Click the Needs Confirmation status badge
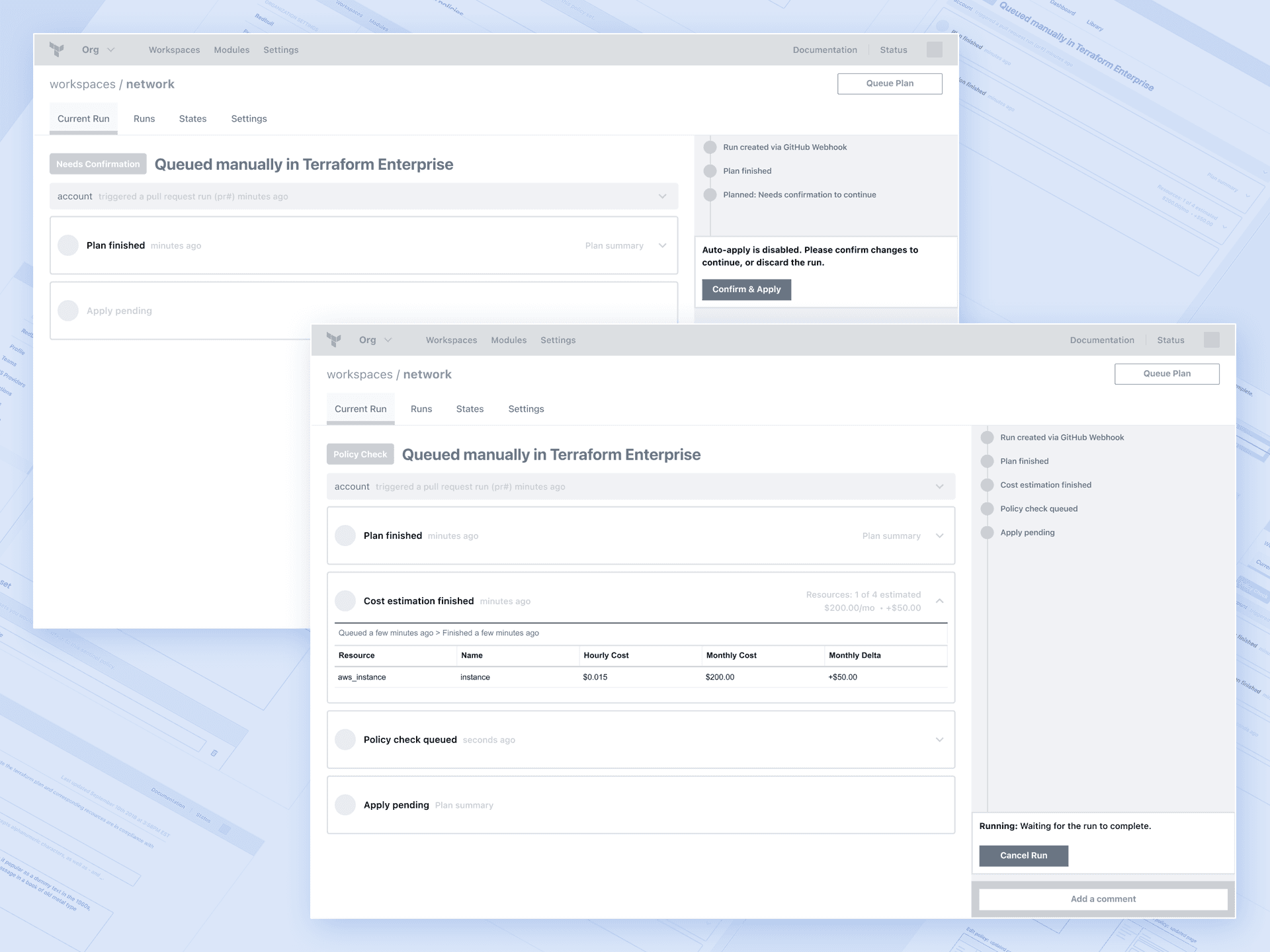Image resolution: width=1270 pixels, height=952 pixels. (98, 164)
